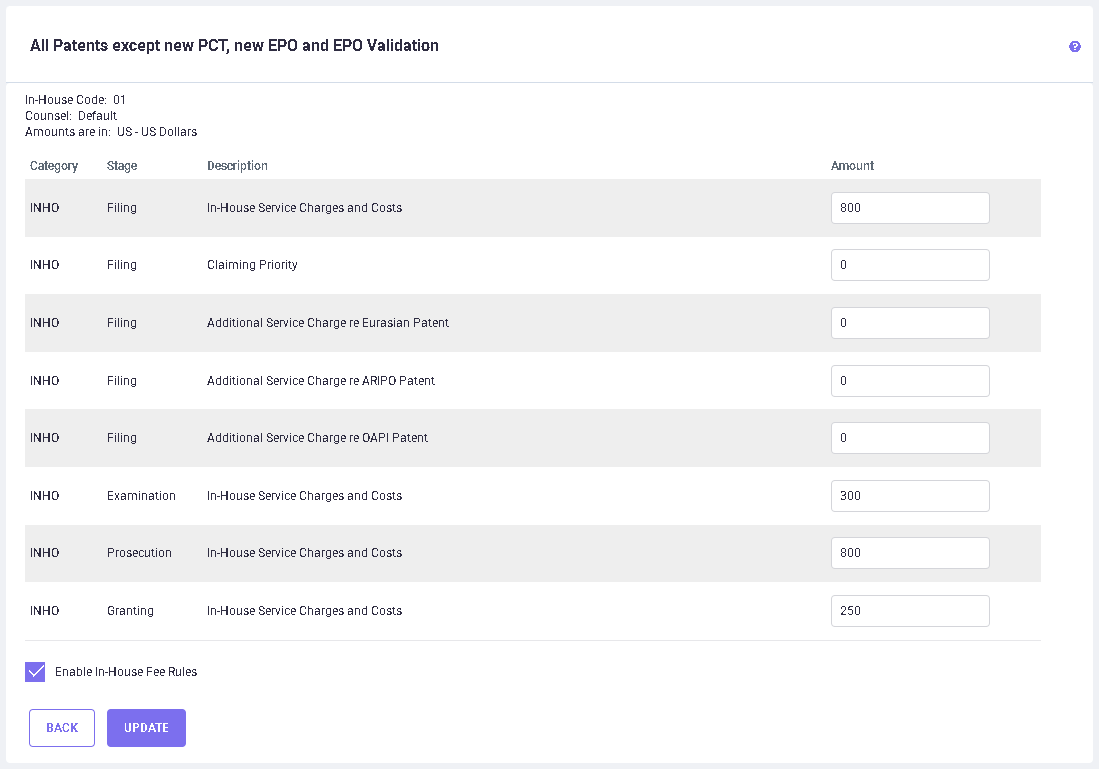Focus the amount field for Claiming Priority

pyautogui.click(x=909, y=265)
